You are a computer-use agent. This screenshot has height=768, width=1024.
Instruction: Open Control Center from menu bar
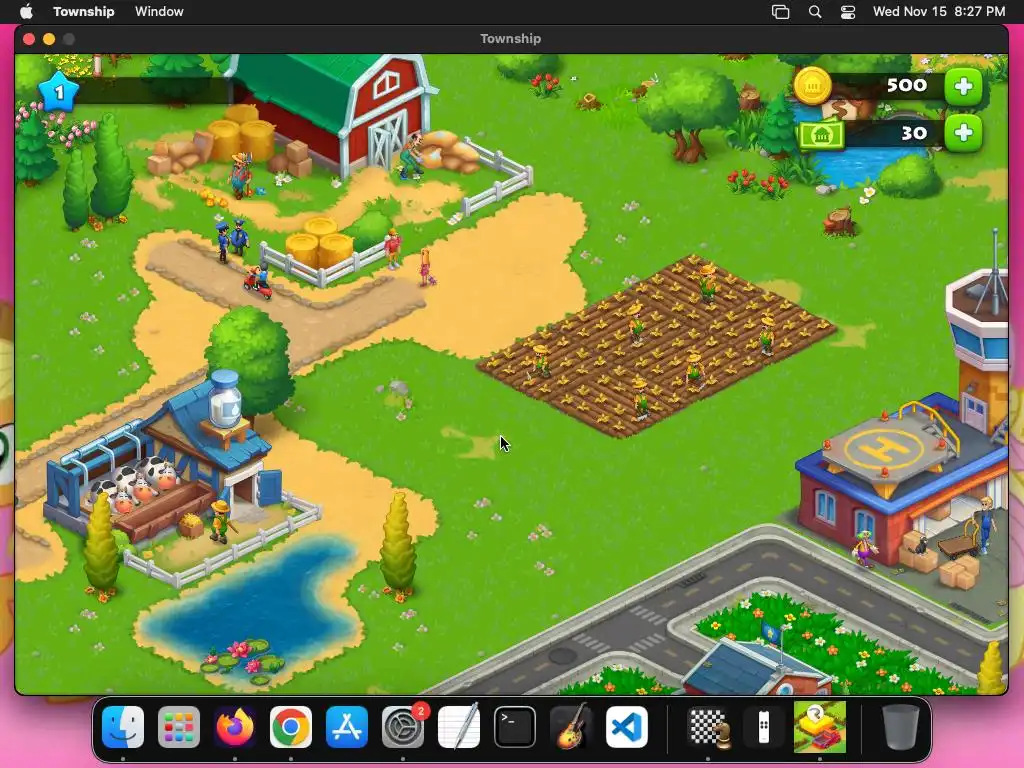click(x=848, y=12)
